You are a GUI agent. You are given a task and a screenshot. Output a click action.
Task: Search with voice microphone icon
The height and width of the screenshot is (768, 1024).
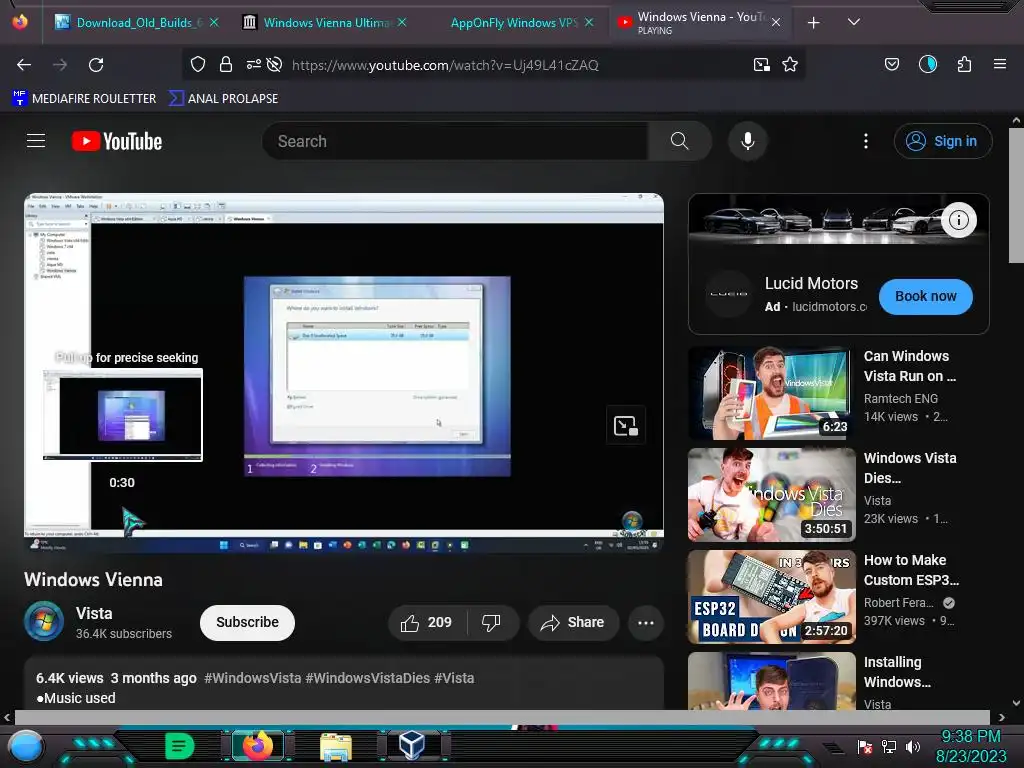pos(748,141)
